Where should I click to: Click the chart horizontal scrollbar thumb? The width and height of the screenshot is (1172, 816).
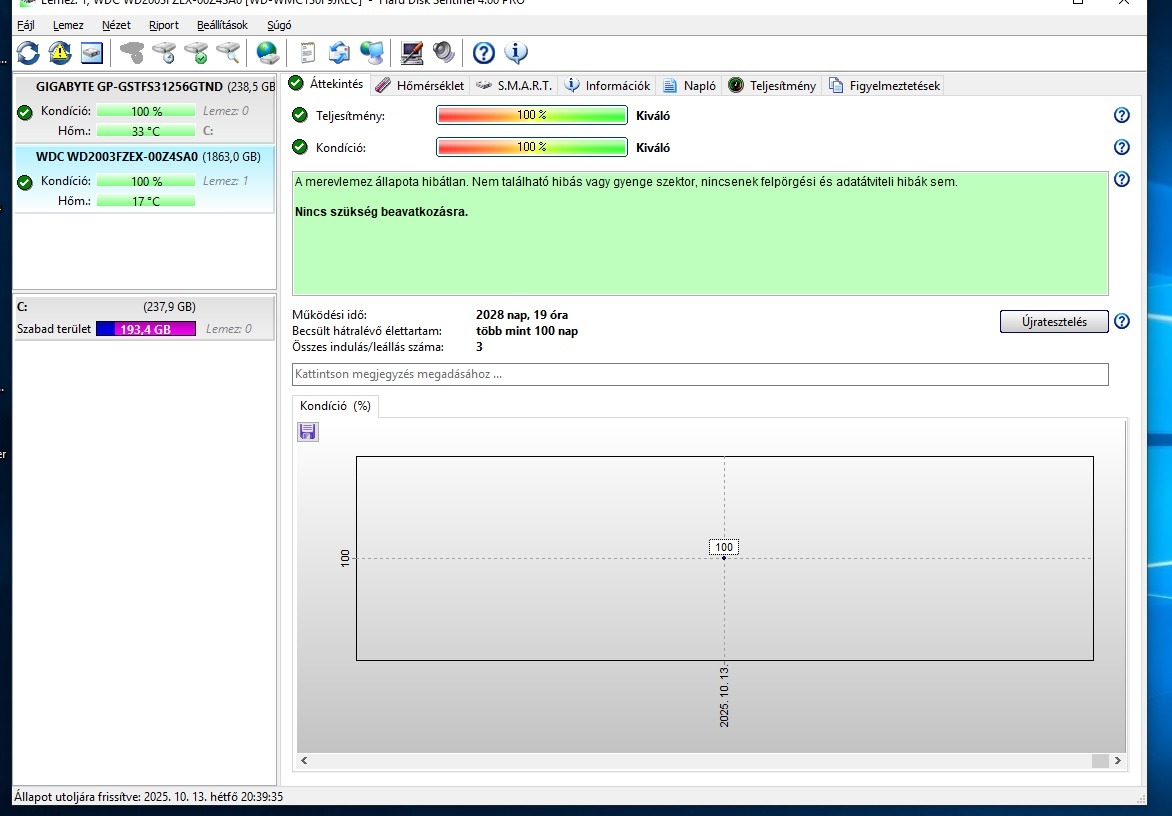pyautogui.click(x=1099, y=761)
